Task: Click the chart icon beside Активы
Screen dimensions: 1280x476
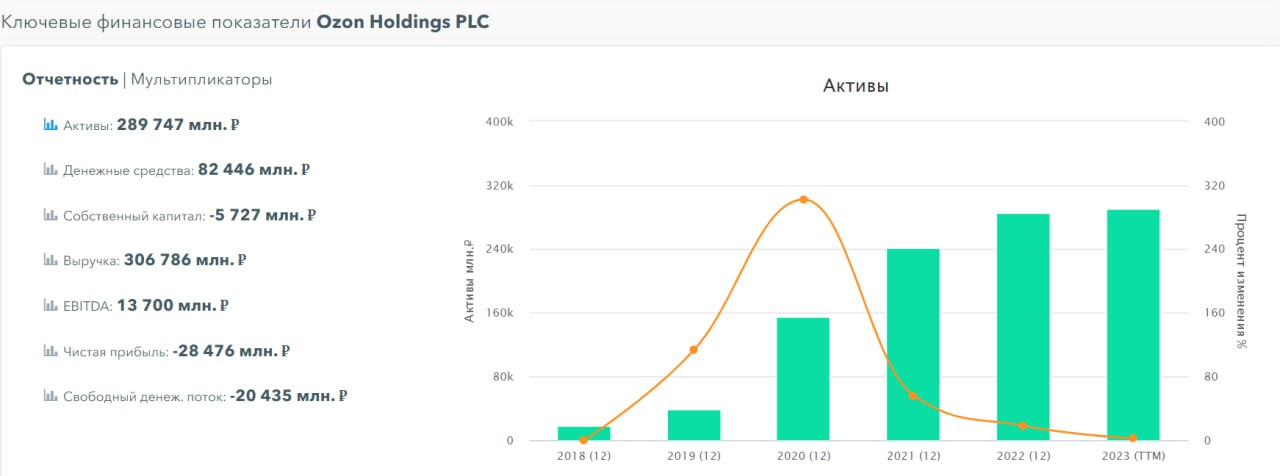Action: (x=51, y=125)
